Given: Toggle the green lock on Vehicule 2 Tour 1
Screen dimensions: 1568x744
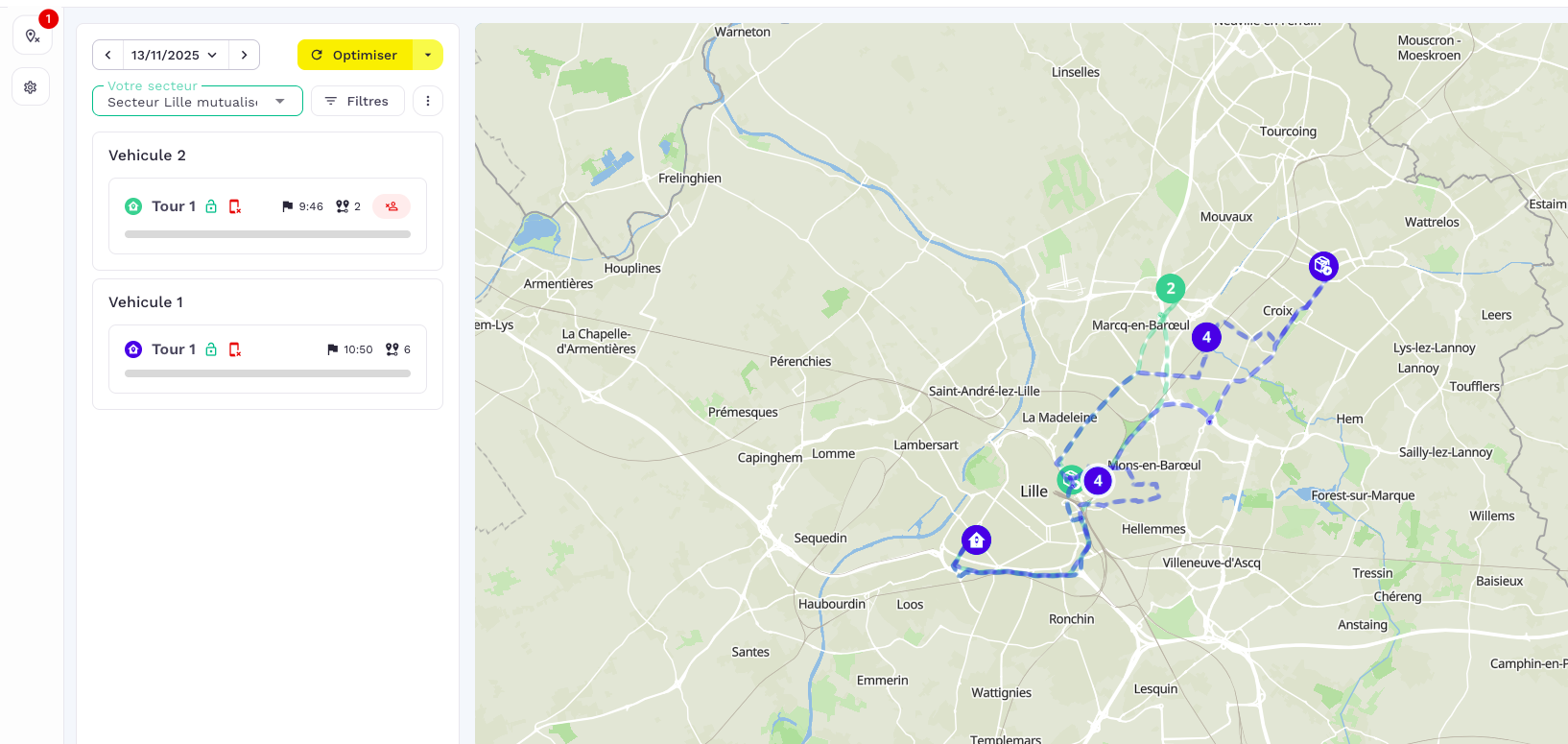Looking at the screenshot, I should (x=211, y=206).
